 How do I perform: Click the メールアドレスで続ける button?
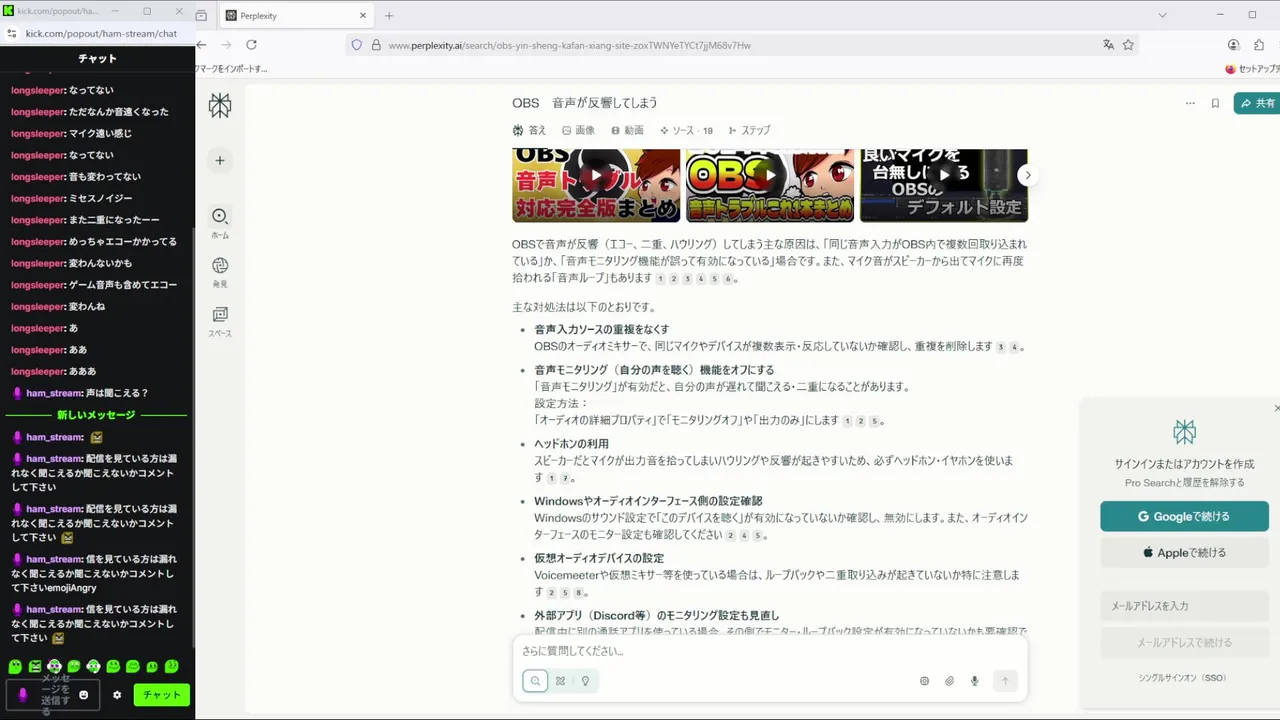click(x=1184, y=642)
